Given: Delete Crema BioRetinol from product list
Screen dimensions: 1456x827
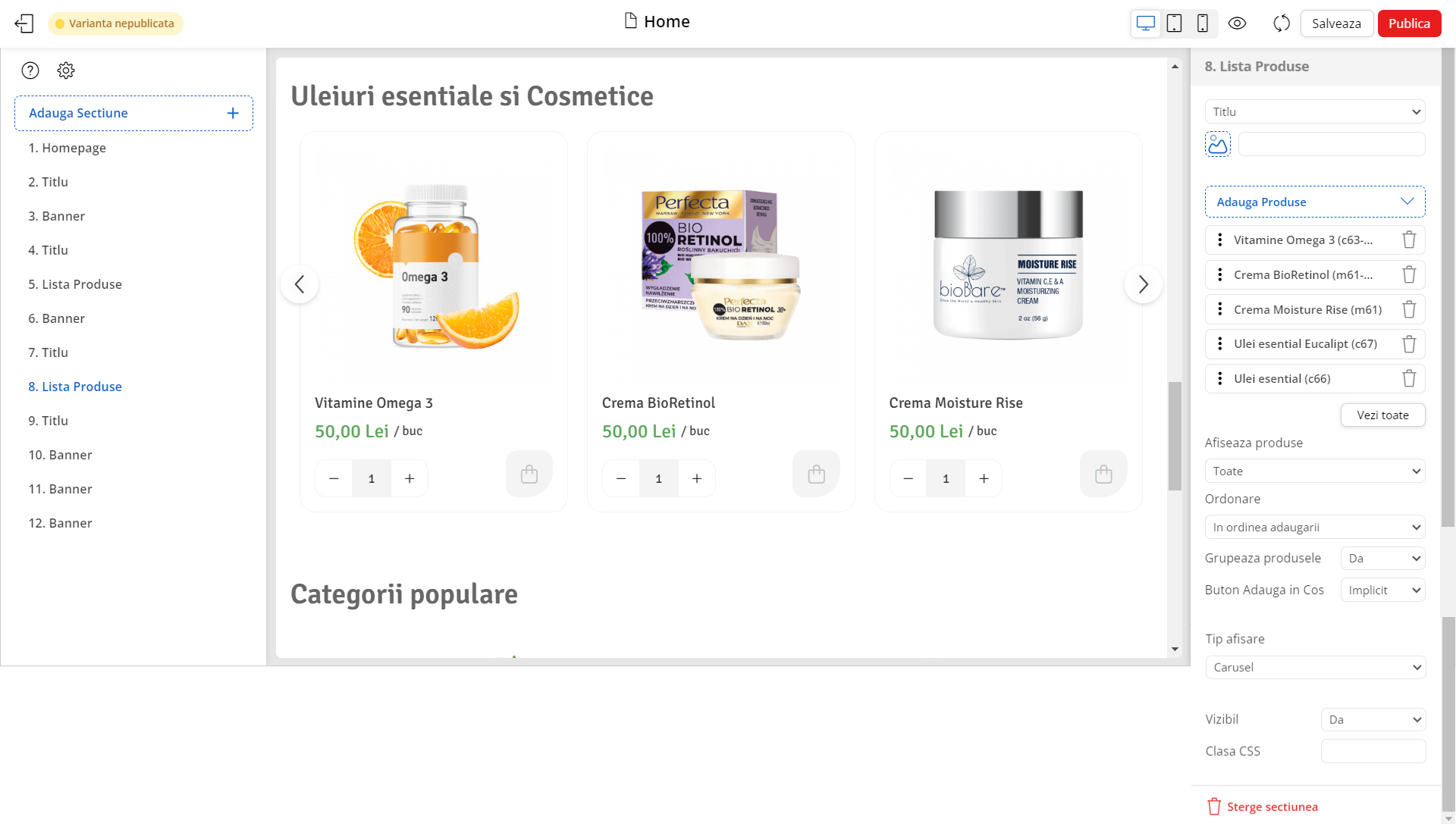Looking at the screenshot, I should tap(1409, 274).
